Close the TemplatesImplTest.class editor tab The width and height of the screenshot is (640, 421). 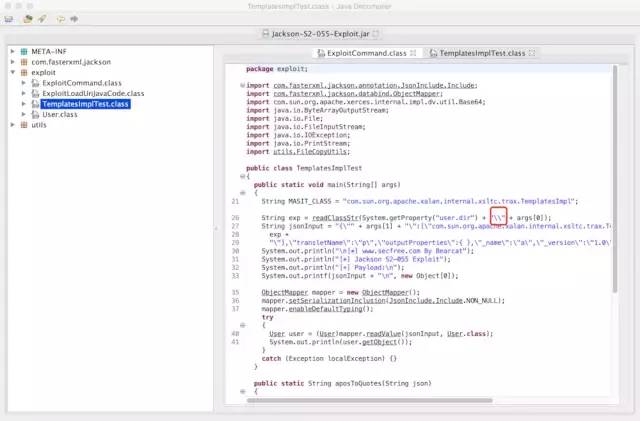click(x=532, y=53)
